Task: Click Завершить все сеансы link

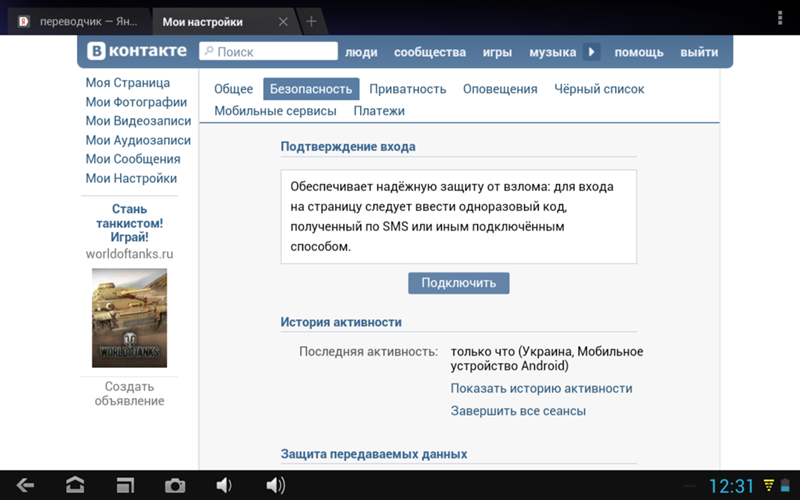Action: click(518, 411)
